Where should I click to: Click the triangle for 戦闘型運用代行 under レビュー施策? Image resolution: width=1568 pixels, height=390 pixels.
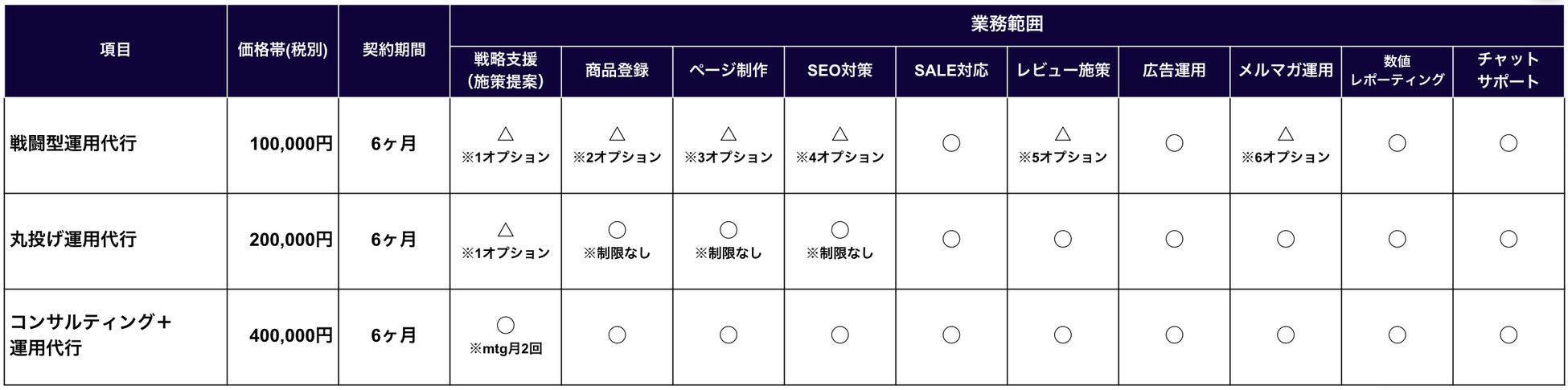tap(1063, 134)
